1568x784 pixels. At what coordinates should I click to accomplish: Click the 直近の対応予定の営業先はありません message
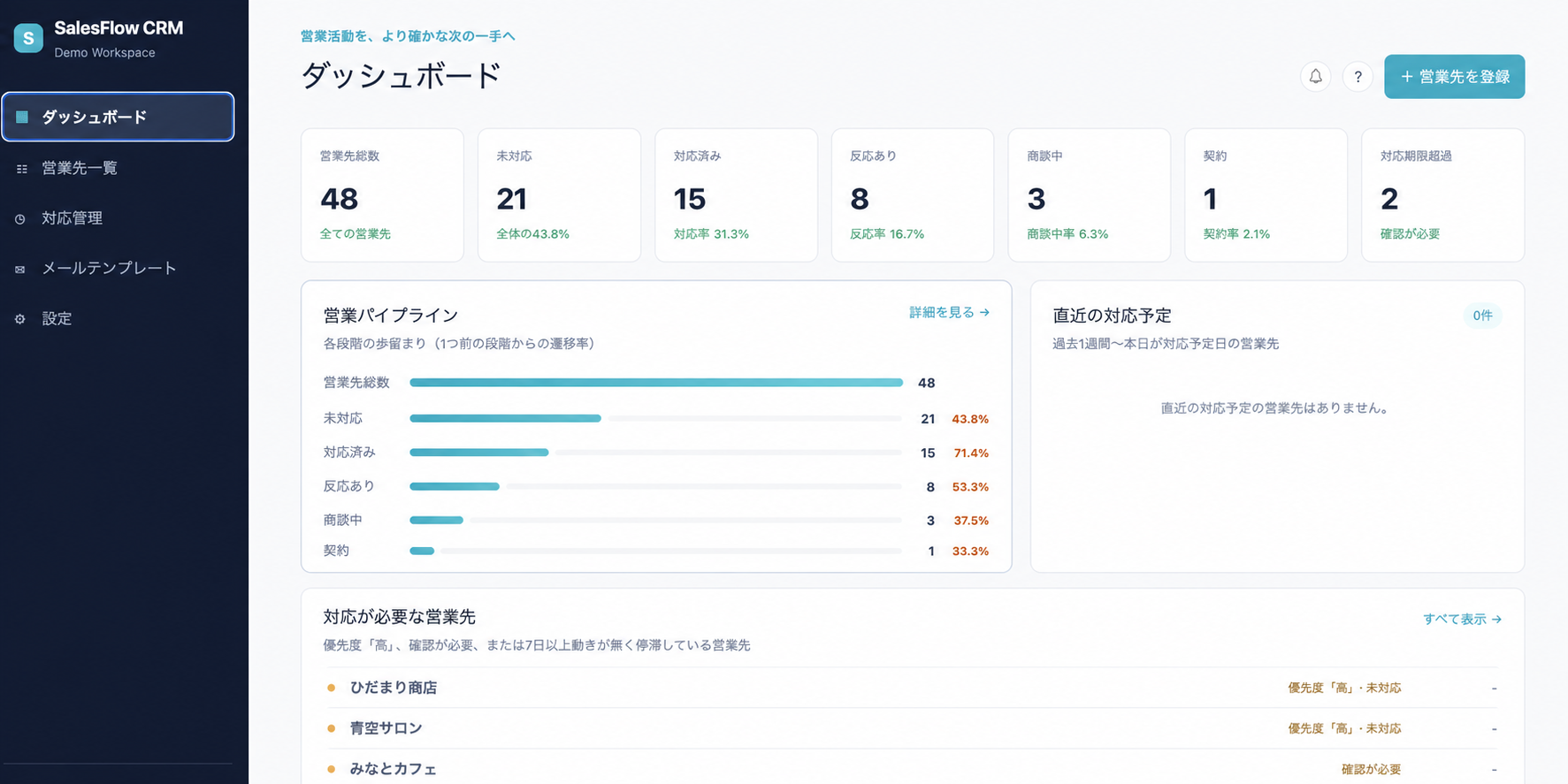1276,408
